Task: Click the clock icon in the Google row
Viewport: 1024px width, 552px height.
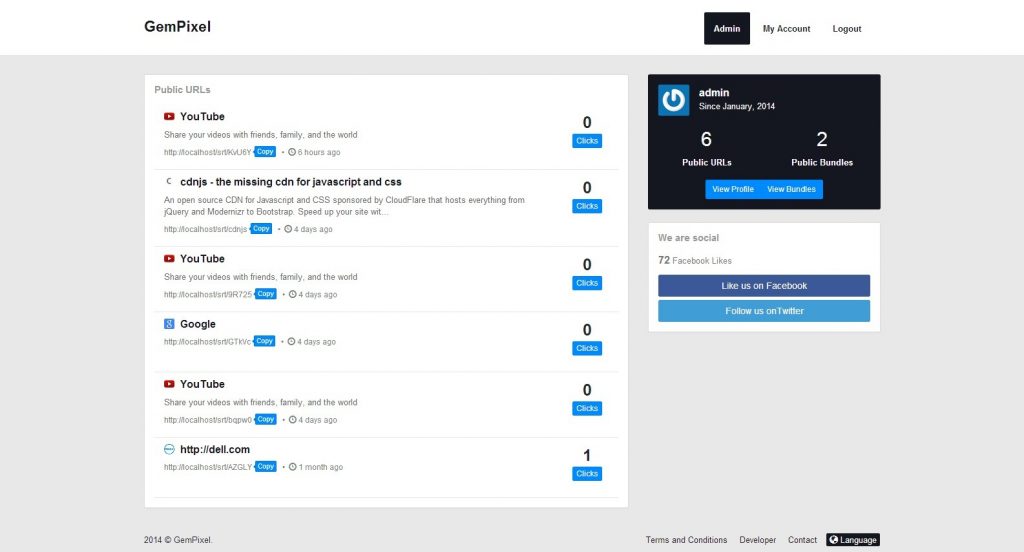Action: (291, 341)
